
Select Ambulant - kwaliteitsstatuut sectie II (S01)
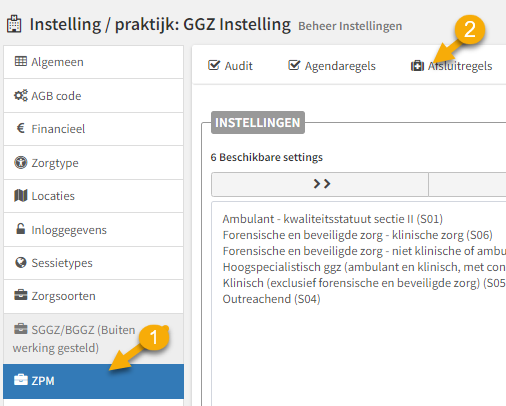click(x=333, y=219)
